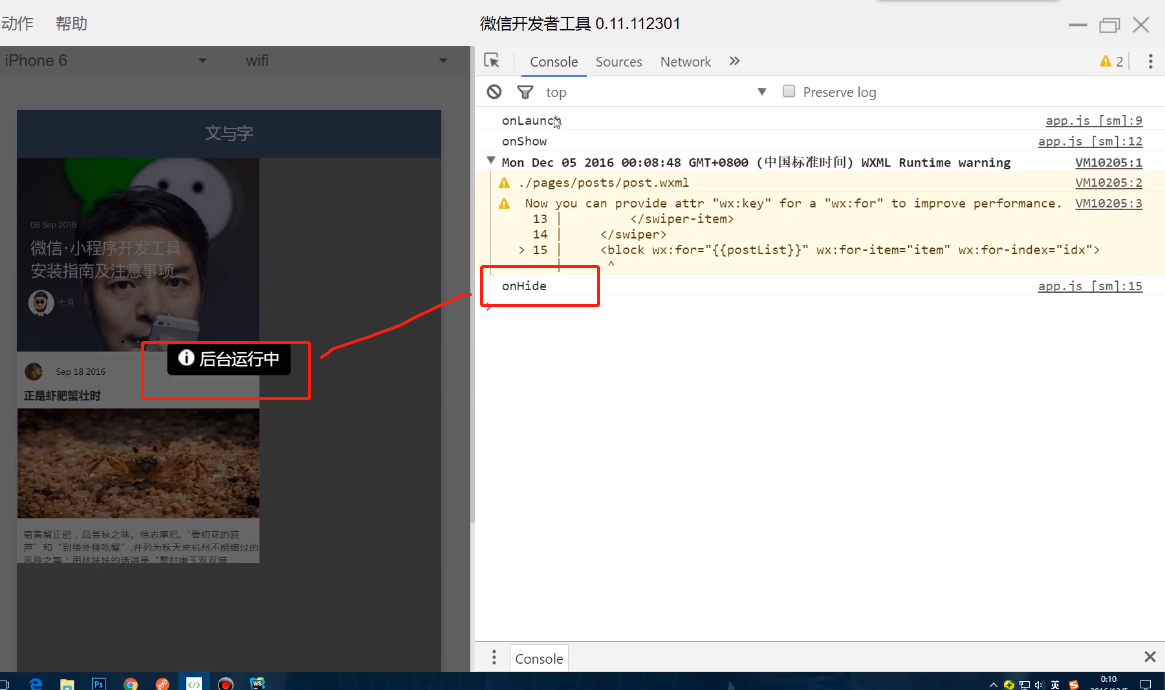Switch to the Sources tab
The height and width of the screenshot is (690, 1165).
(x=618, y=62)
